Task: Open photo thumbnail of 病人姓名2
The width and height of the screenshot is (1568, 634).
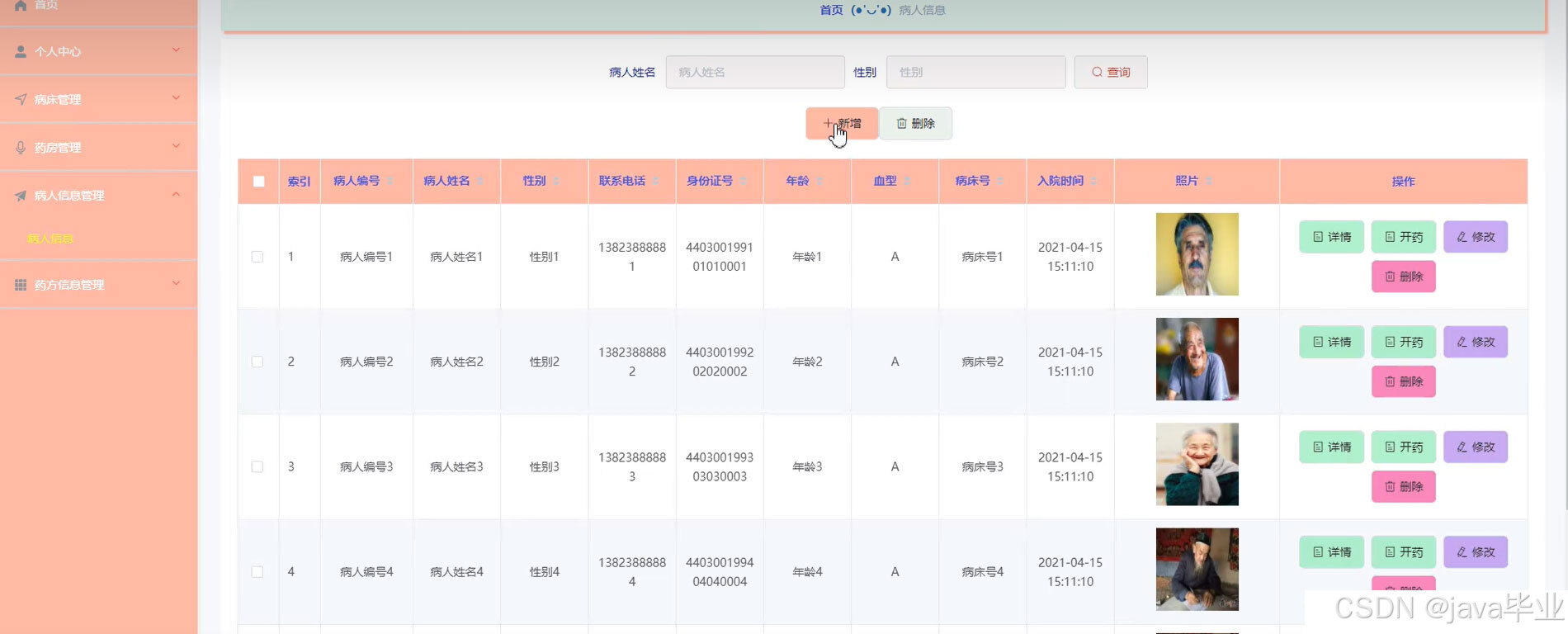Action: [x=1197, y=359]
